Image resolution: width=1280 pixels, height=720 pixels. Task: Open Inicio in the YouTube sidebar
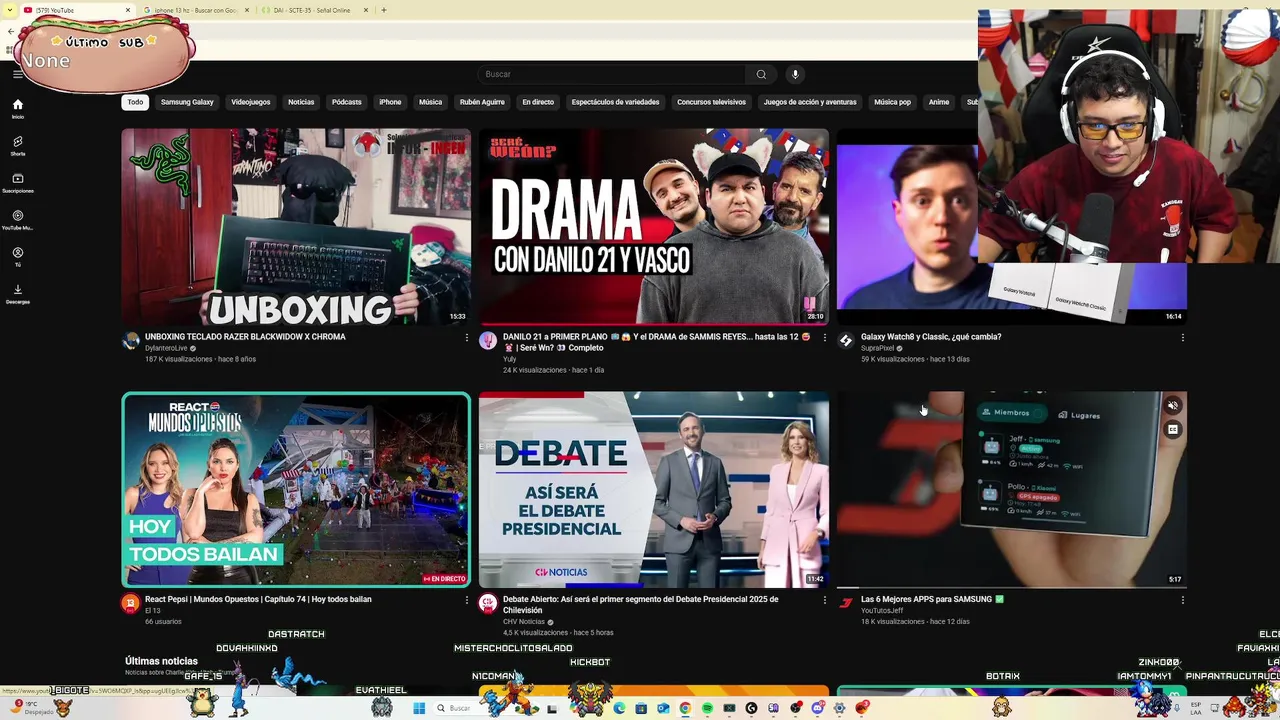[17, 108]
